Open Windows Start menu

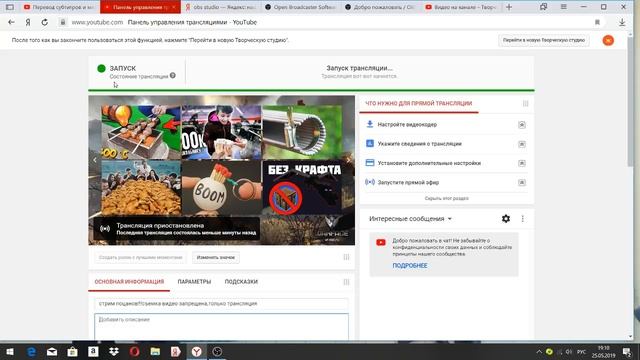coord(9,352)
